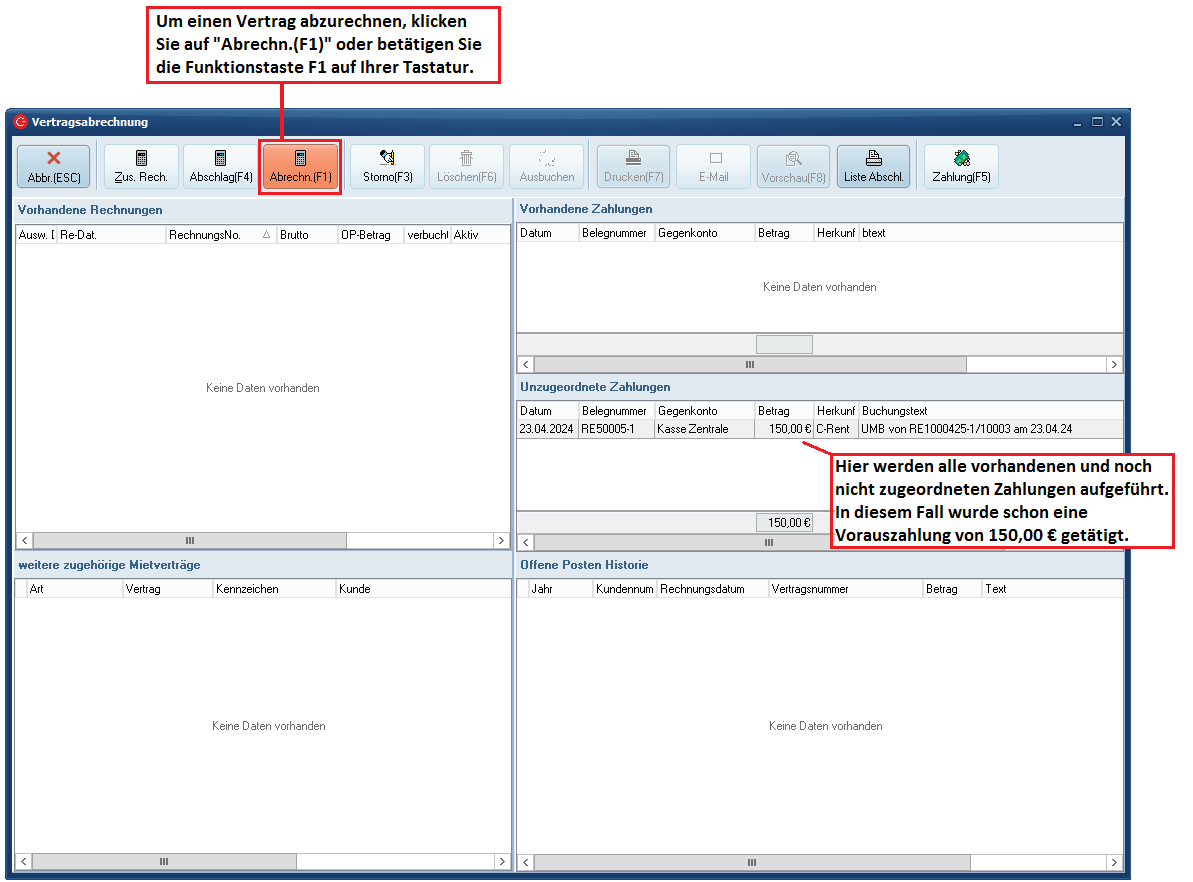Click the Re-Dat. column header
Viewport: 1193px width, 882px height.
[110, 235]
